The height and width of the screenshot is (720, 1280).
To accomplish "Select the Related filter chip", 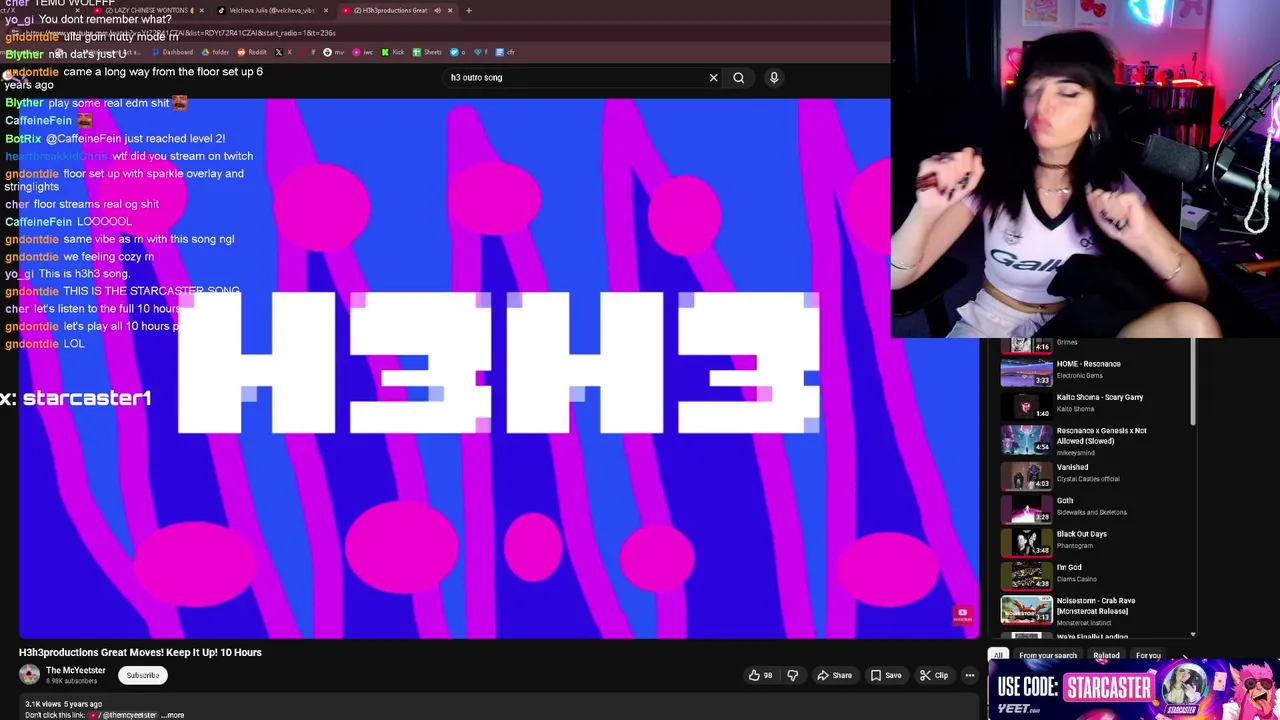I will click(x=1106, y=656).
